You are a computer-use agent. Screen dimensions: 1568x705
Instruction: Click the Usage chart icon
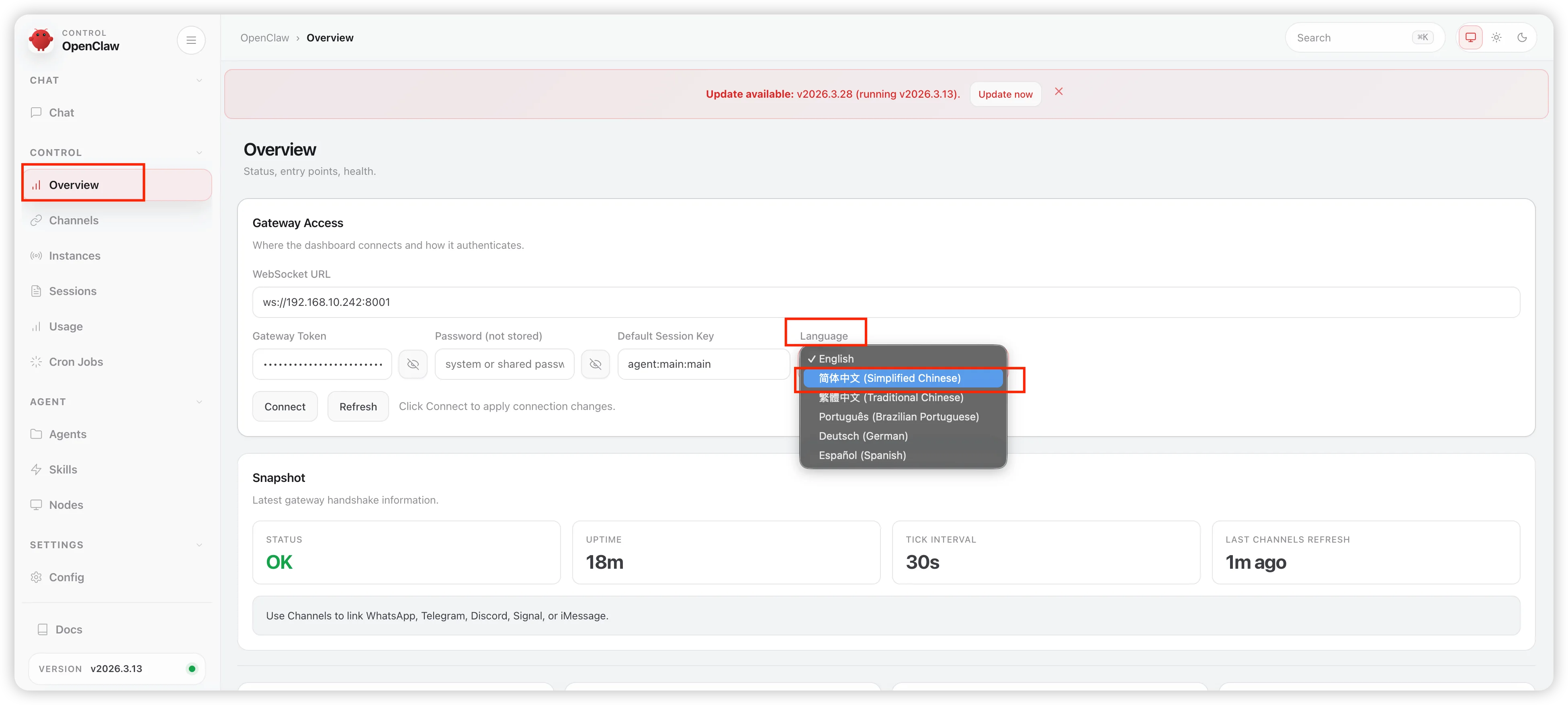37,326
